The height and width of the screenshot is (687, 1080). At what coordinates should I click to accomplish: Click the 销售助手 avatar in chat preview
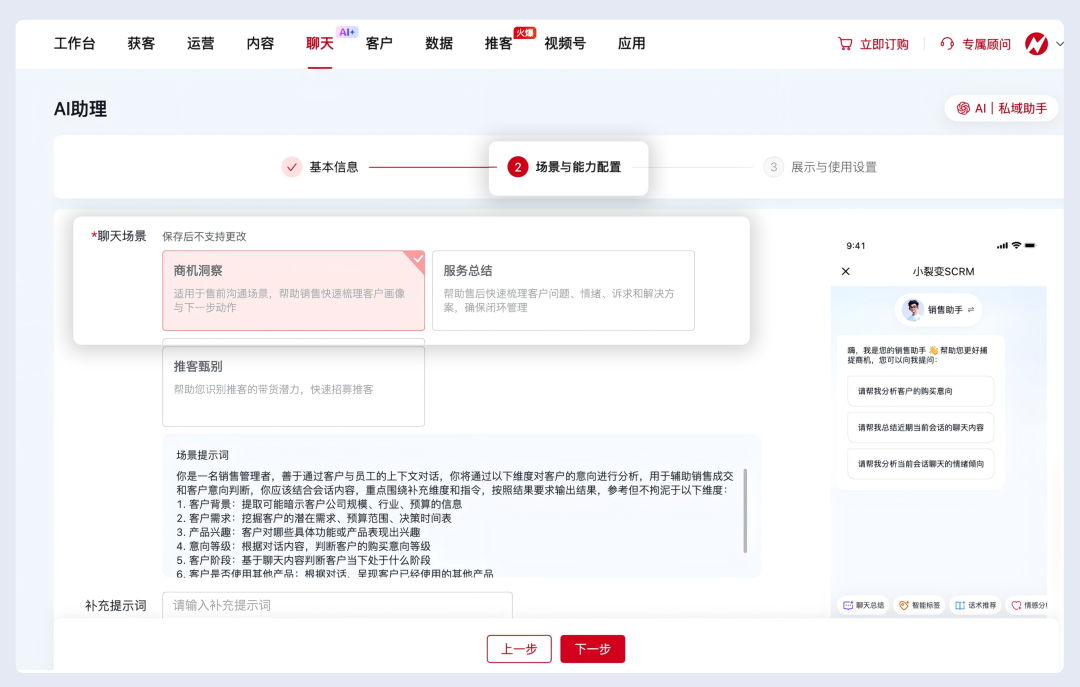[912, 309]
